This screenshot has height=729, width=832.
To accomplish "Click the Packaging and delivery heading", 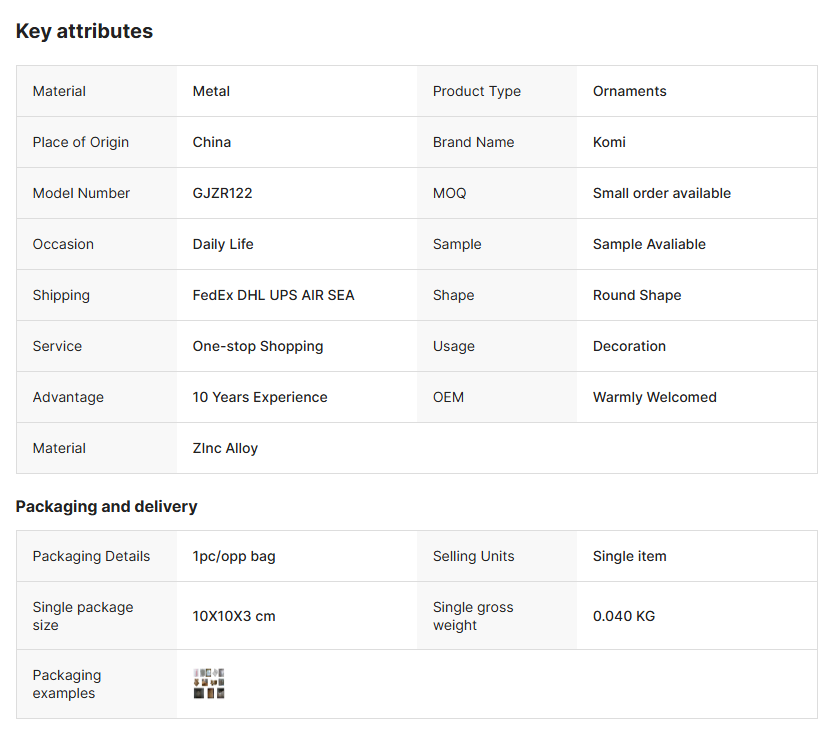I will pos(106,506).
